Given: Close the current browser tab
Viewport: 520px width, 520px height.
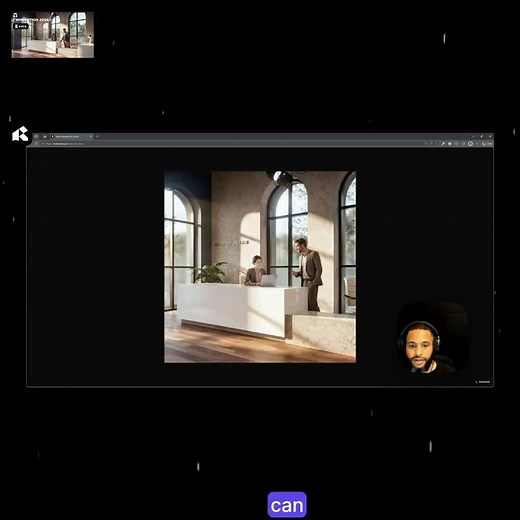Looking at the screenshot, I should click(90, 136).
